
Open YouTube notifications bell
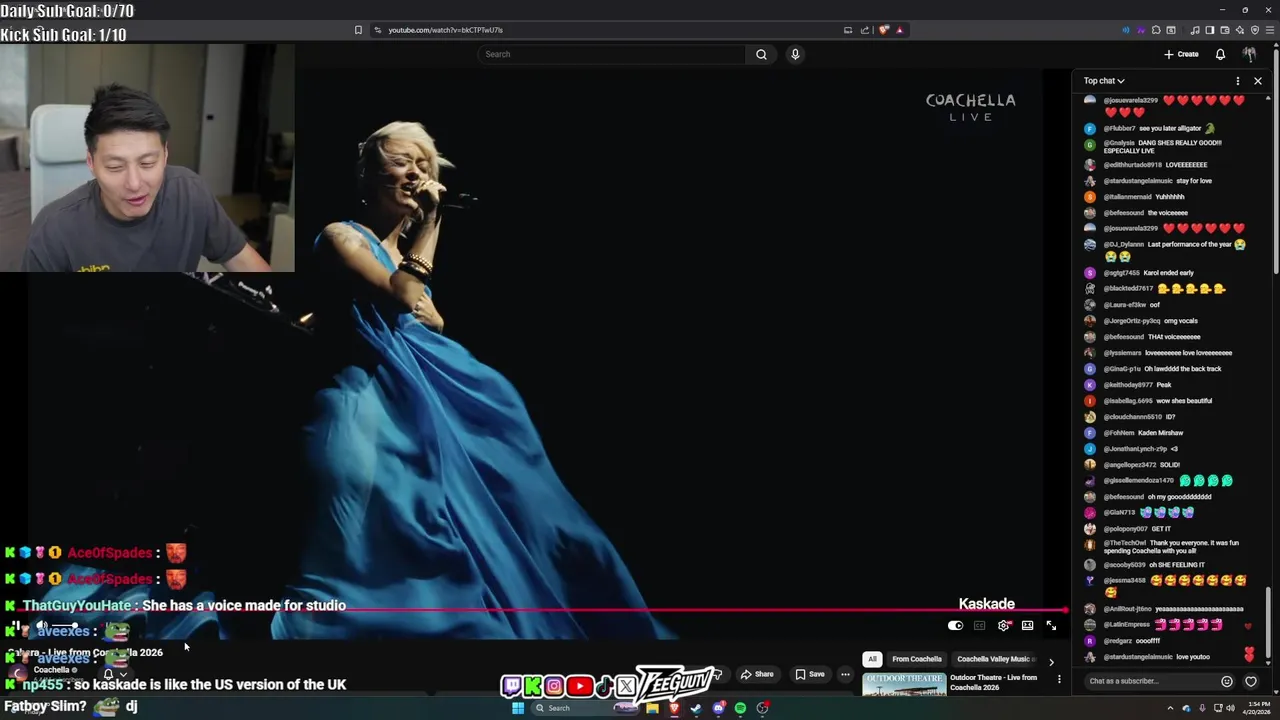coord(1220,54)
